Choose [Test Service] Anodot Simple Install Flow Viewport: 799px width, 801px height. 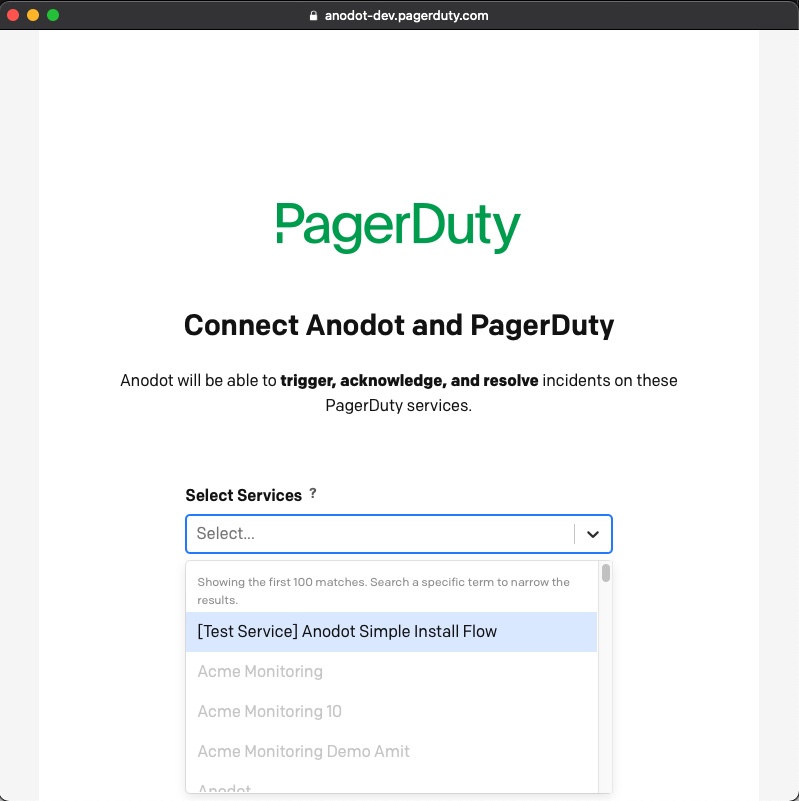click(391, 631)
